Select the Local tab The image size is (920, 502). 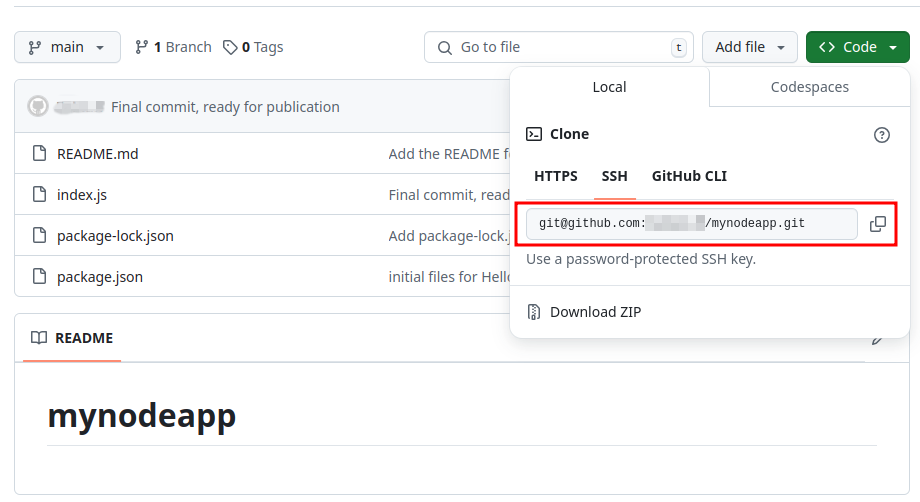(609, 87)
